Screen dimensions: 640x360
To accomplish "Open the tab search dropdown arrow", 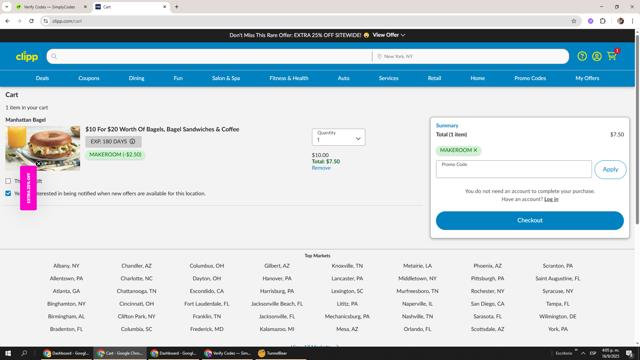I will coord(7,7).
